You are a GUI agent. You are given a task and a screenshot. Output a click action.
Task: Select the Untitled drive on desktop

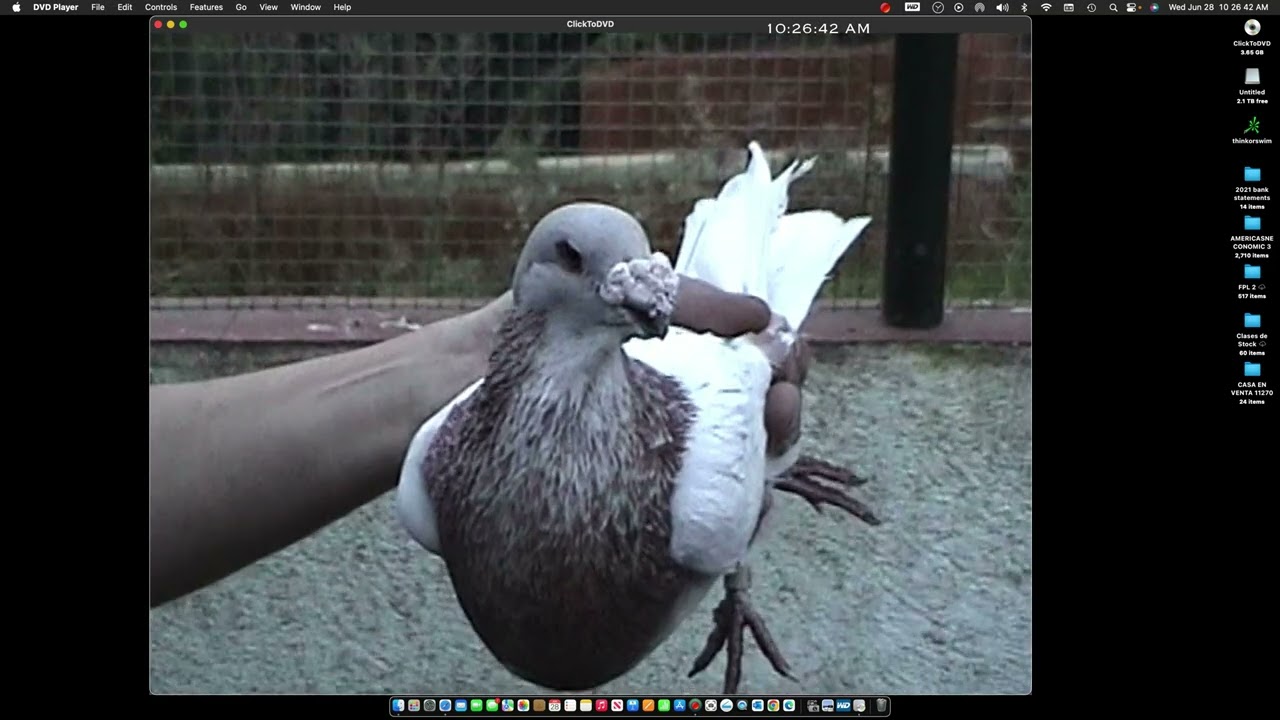pyautogui.click(x=1252, y=76)
